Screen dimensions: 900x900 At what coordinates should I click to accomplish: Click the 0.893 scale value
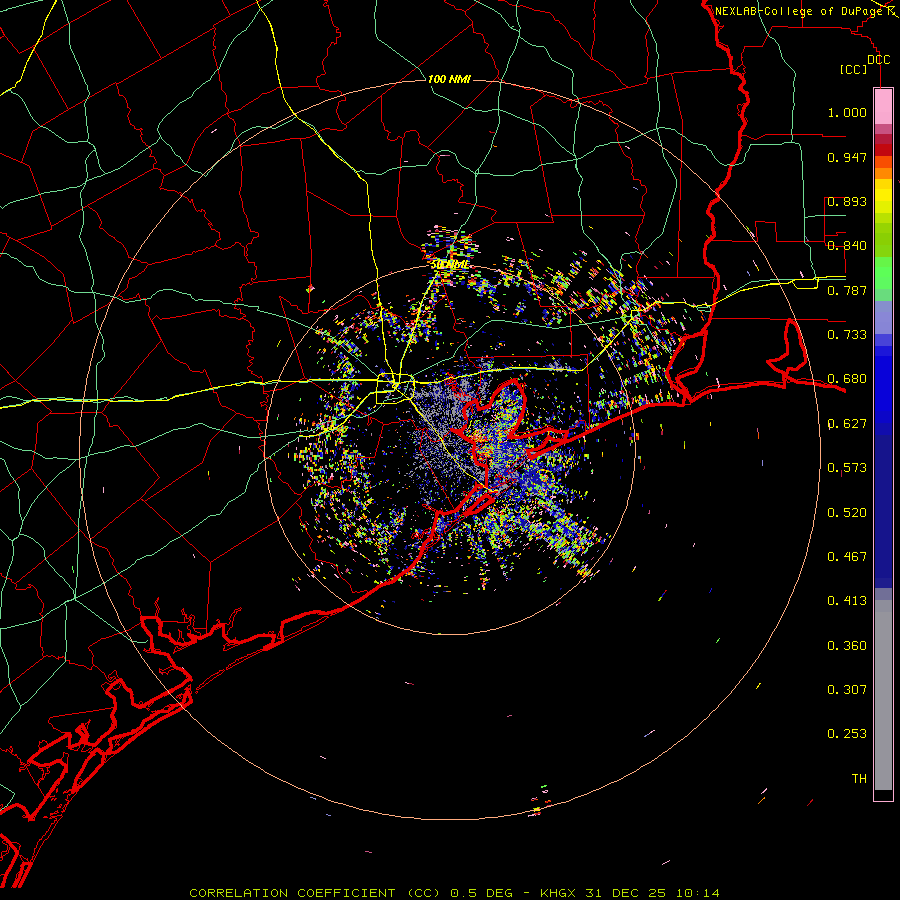pos(847,201)
